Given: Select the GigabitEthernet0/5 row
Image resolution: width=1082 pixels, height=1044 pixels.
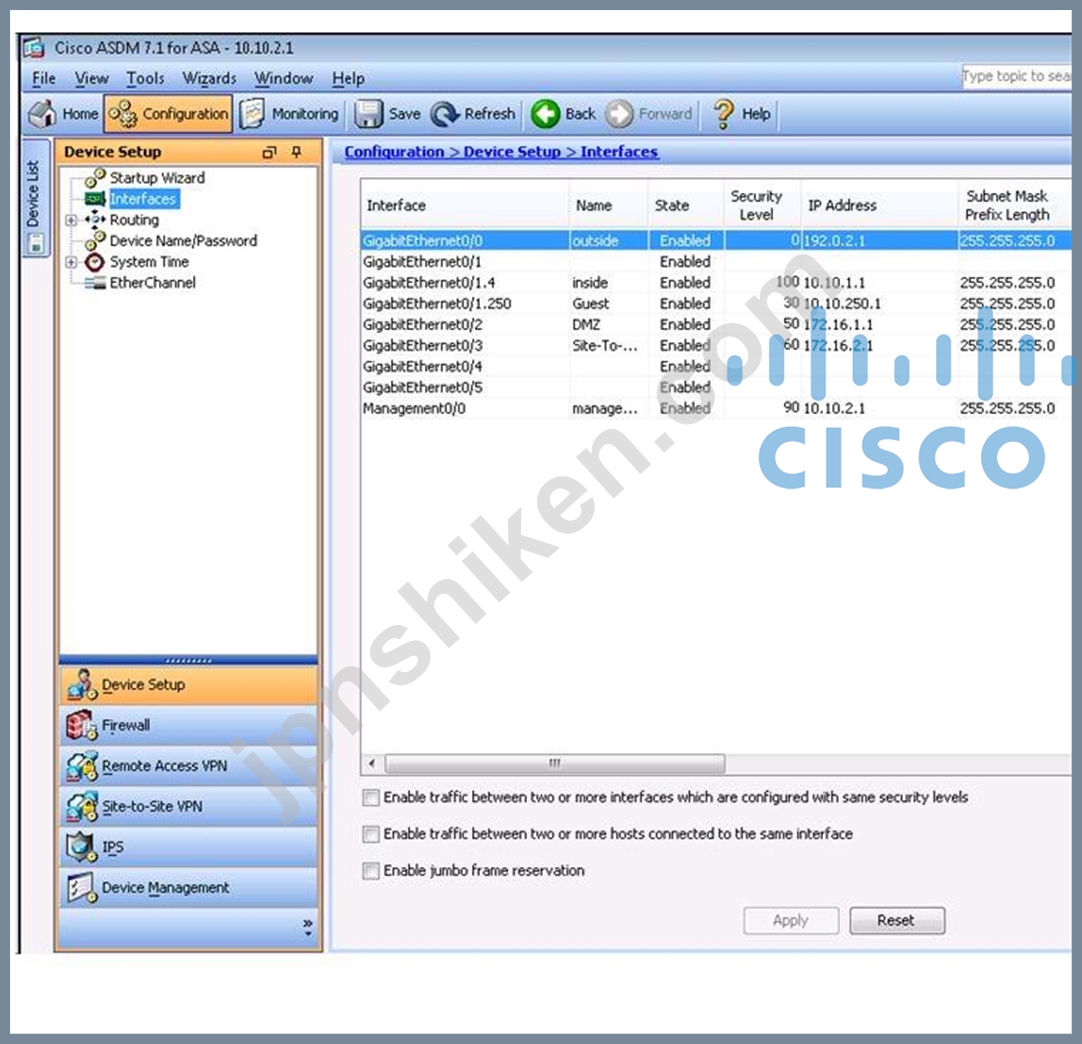Looking at the screenshot, I should coord(716,387).
